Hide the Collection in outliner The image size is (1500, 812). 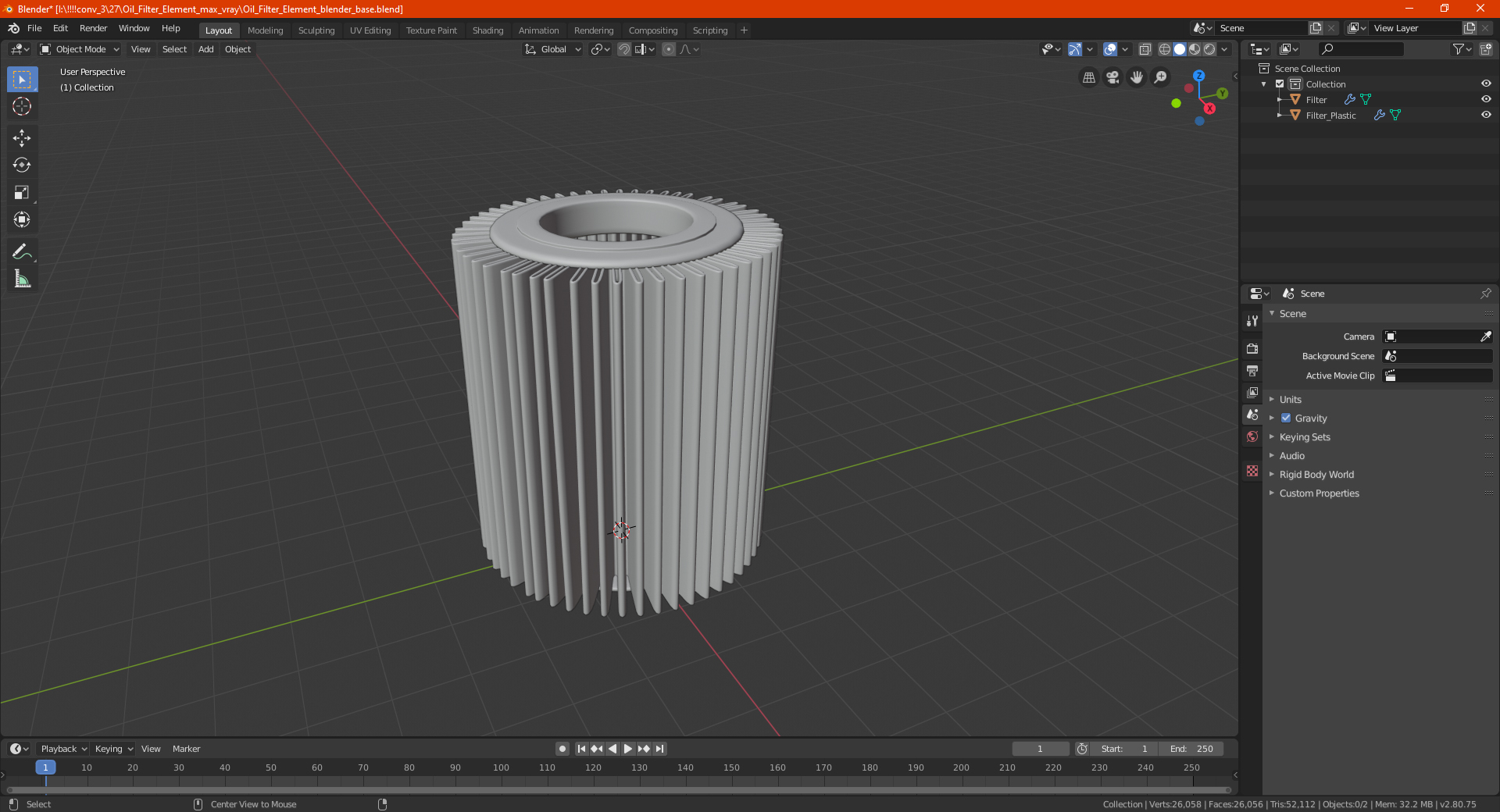click(x=1486, y=84)
